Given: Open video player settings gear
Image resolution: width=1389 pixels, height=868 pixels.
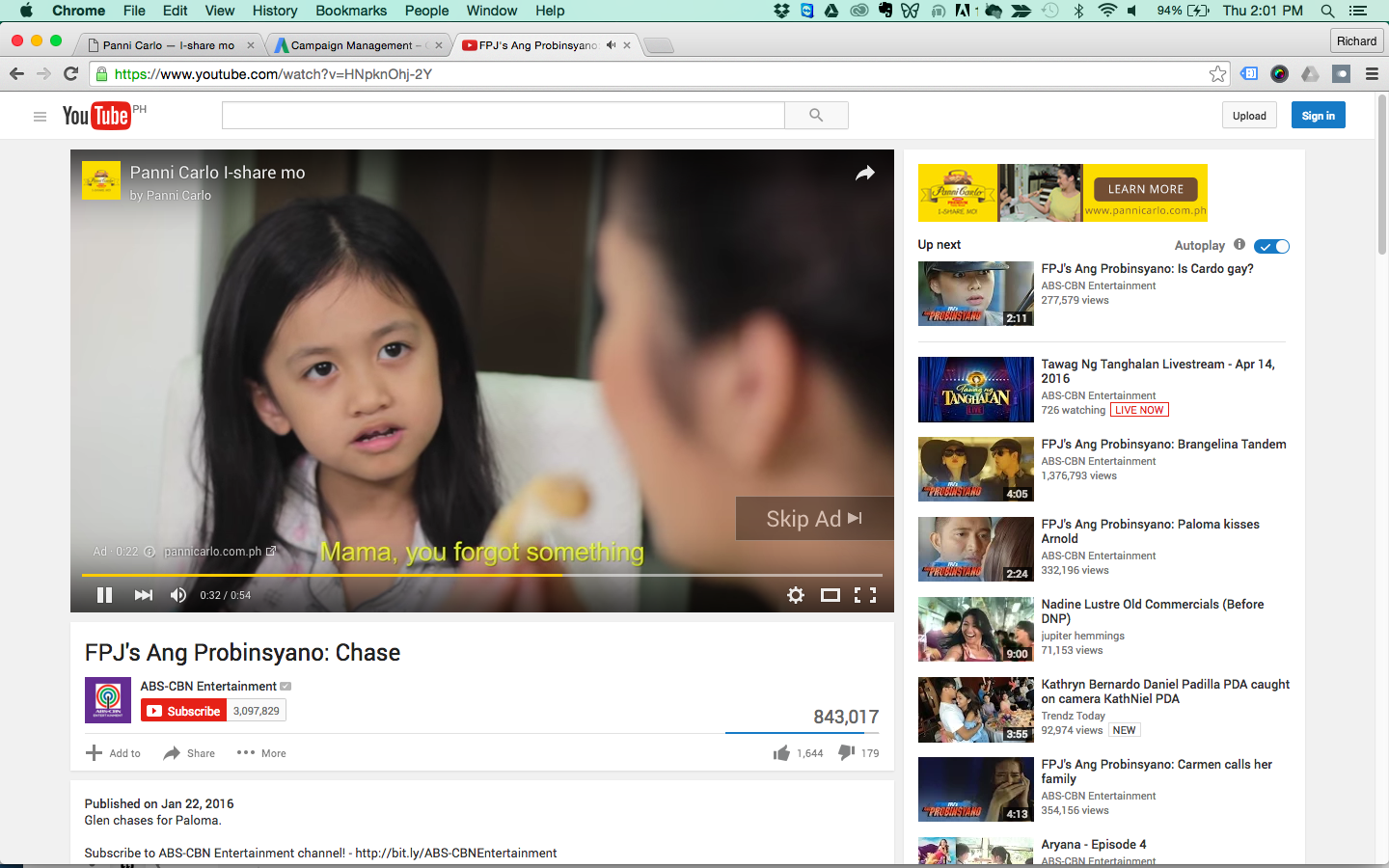Looking at the screenshot, I should tap(796, 595).
